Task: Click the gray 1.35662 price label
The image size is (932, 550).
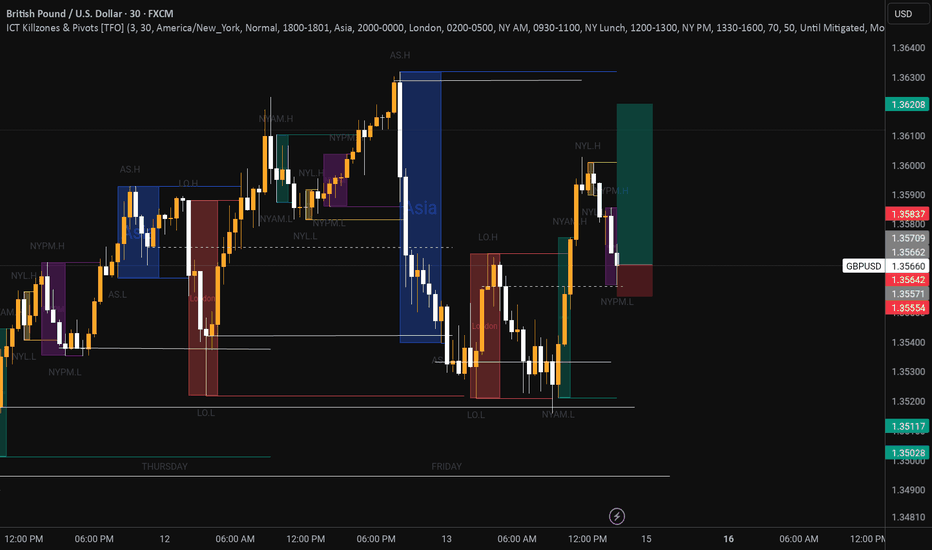Action: coord(908,252)
